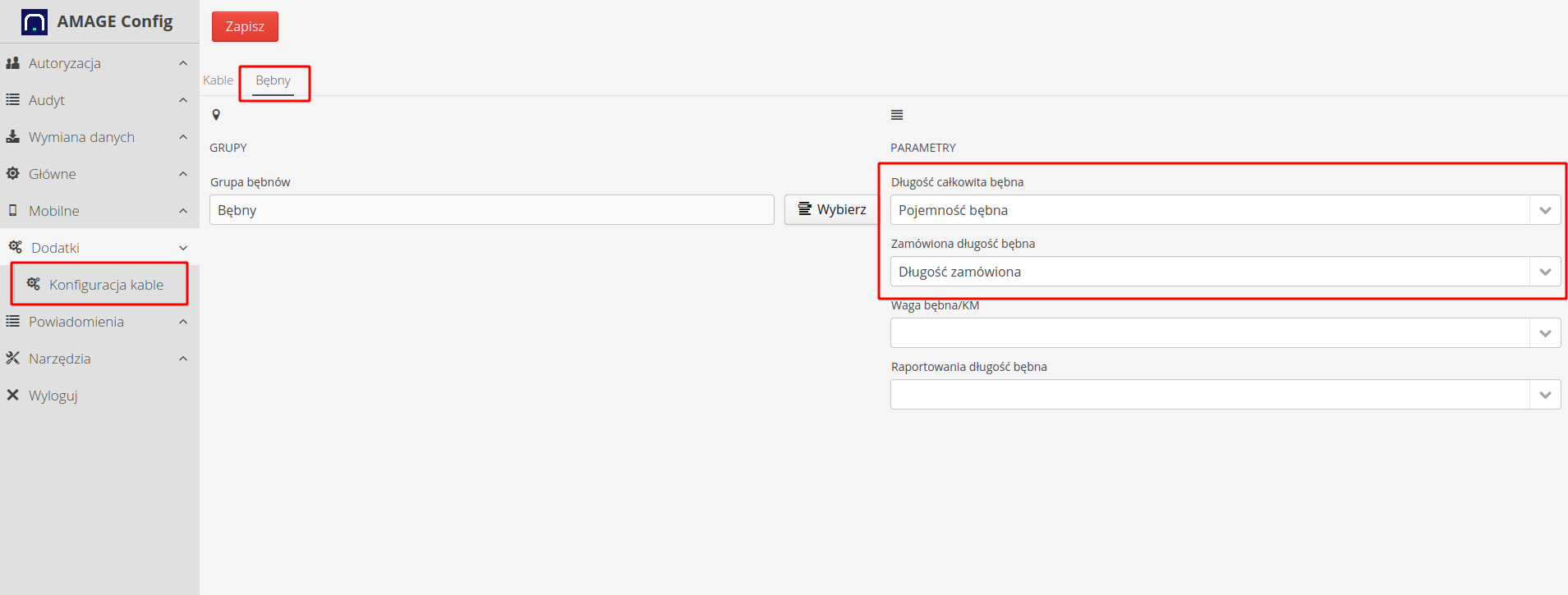Click the Autoryzacja users icon

pyautogui.click(x=13, y=63)
